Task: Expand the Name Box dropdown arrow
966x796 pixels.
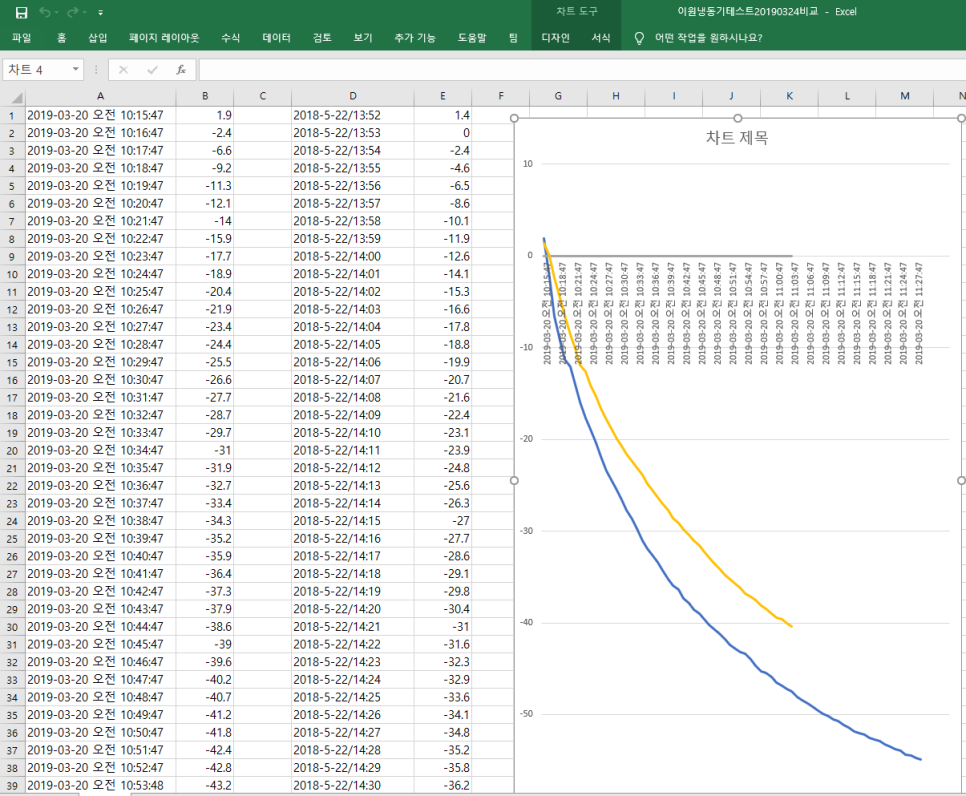Action: 76,70
